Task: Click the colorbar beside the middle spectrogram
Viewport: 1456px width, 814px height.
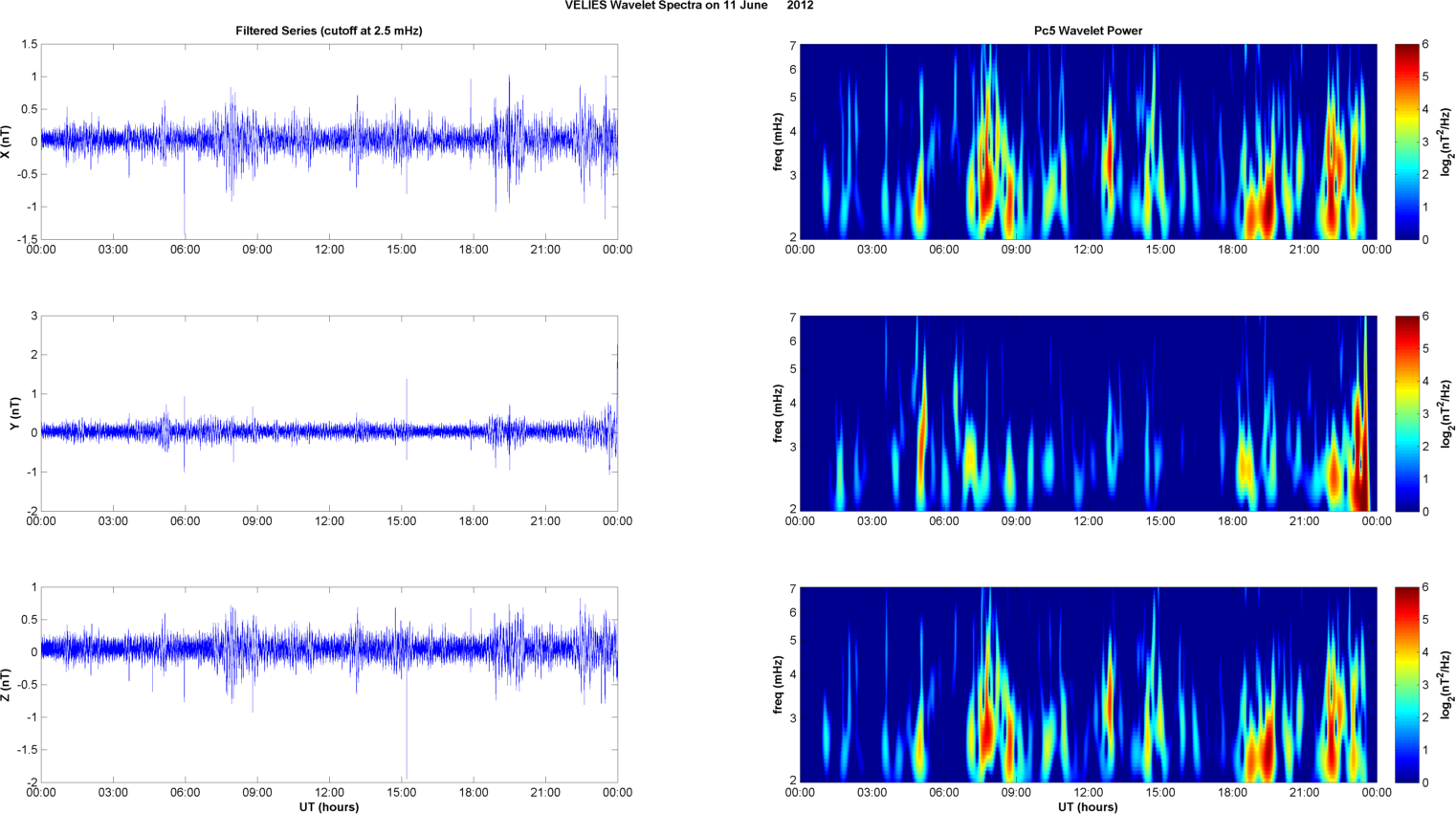Action: pyautogui.click(x=1406, y=413)
